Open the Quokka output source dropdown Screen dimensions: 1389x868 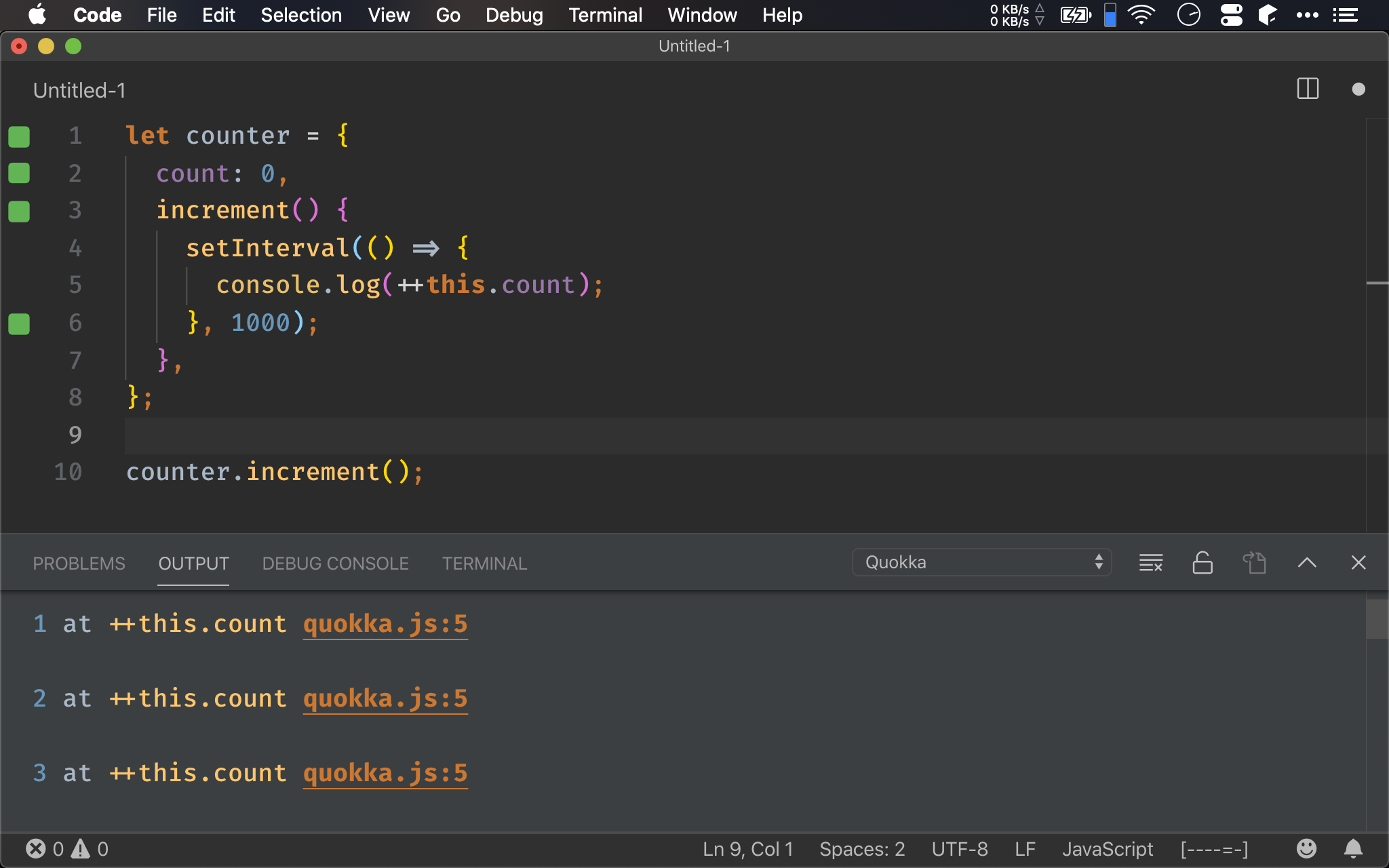point(982,562)
